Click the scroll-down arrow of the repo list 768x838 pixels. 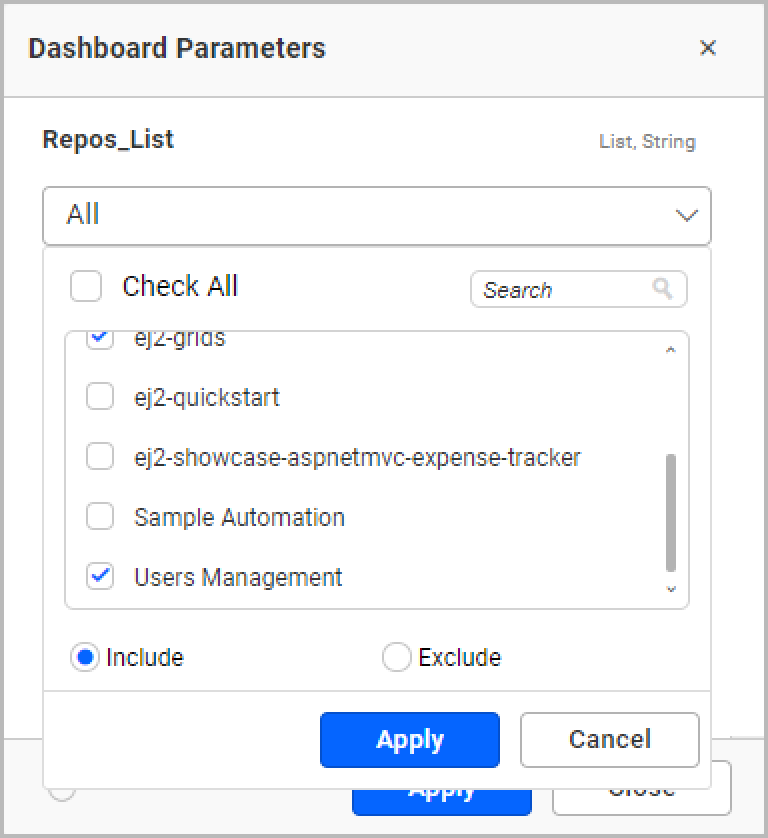[671, 591]
